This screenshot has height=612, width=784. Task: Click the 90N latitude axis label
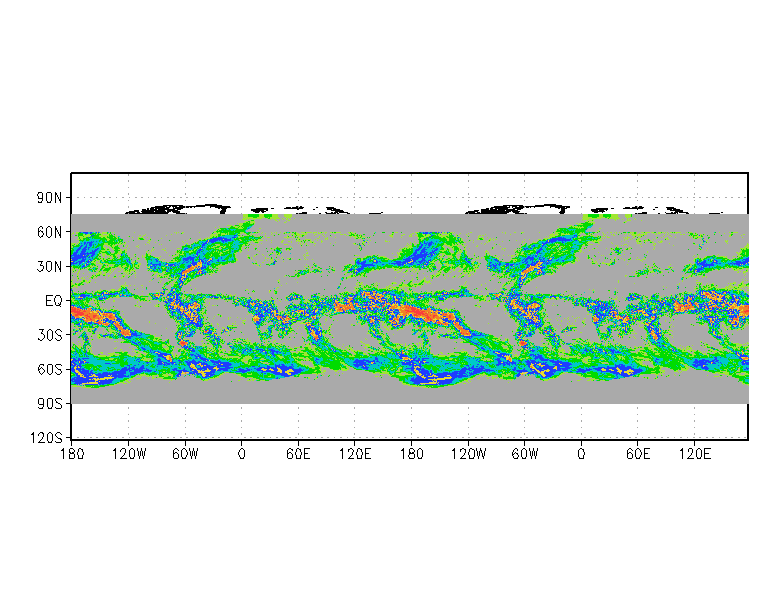coord(49,198)
